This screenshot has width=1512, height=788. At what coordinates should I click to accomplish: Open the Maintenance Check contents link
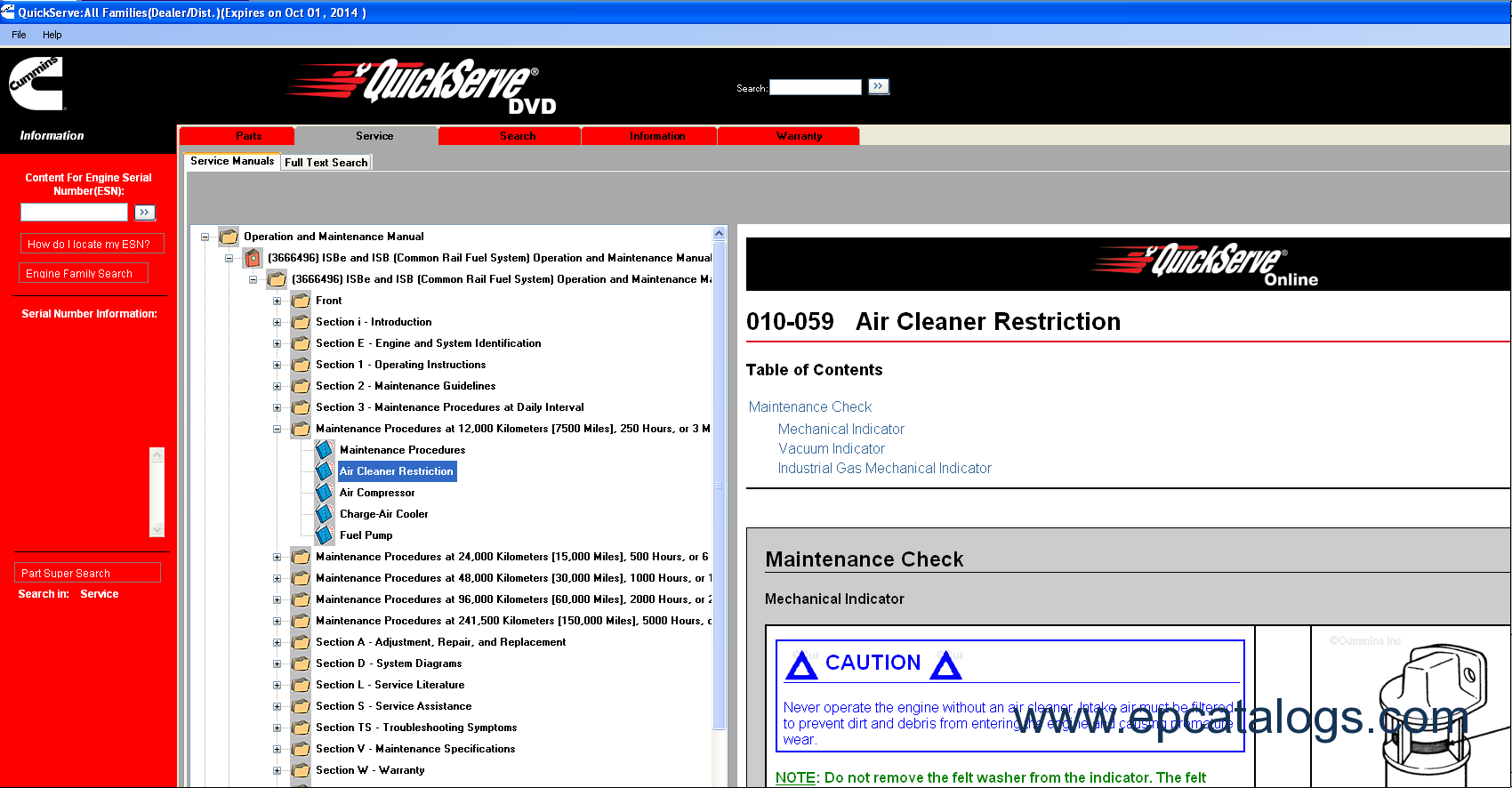[810, 406]
